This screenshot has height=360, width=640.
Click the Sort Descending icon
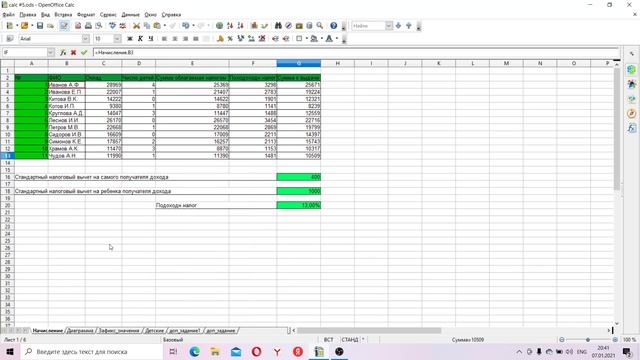pyautogui.click(x=240, y=26)
